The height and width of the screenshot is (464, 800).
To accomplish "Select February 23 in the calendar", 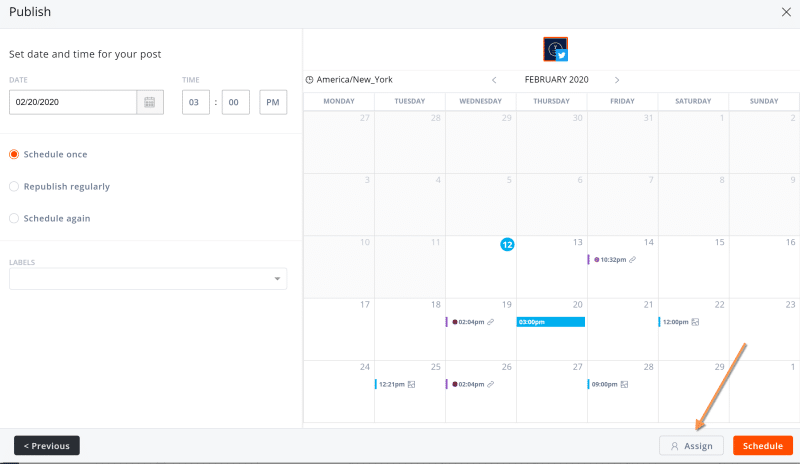I will click(x=790, y=304).
